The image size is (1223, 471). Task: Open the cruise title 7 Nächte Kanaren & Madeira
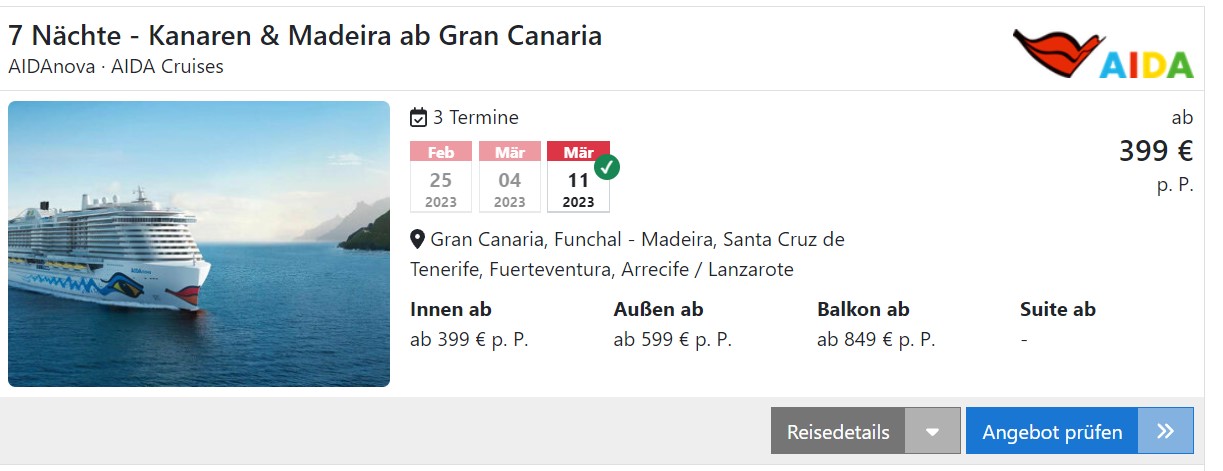pyautogui.click(x=305, y=37)
